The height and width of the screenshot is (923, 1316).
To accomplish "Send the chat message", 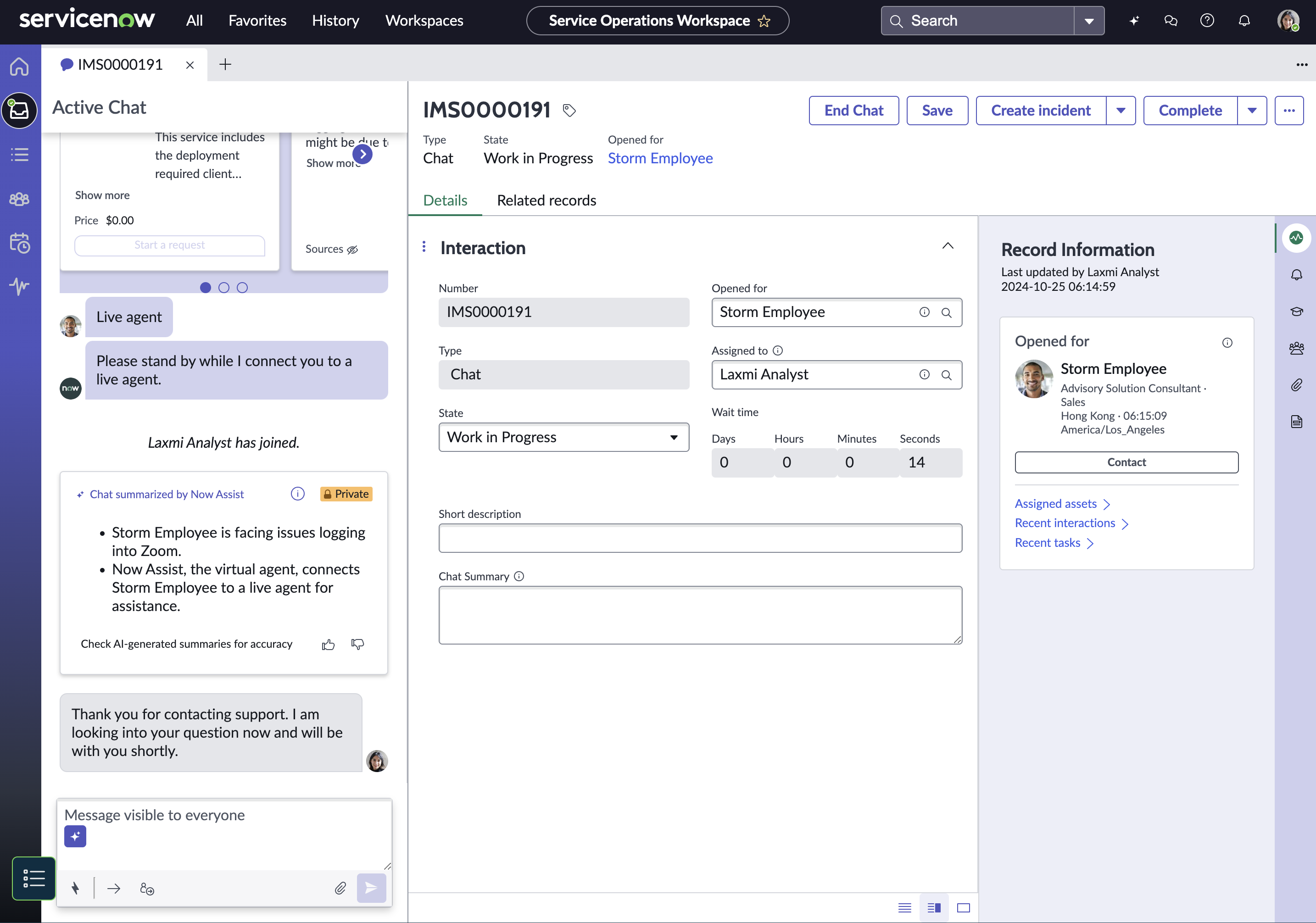I will [x=371, y=888].
